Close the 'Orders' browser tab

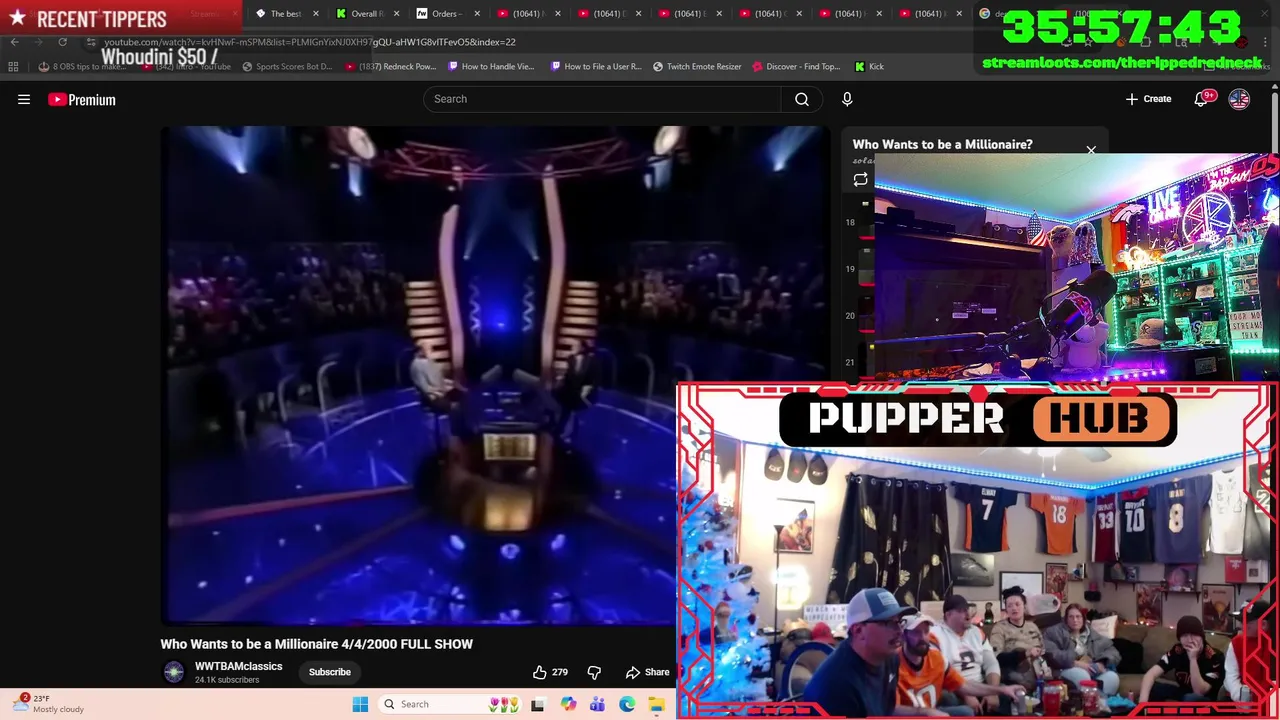pos(476,14)
